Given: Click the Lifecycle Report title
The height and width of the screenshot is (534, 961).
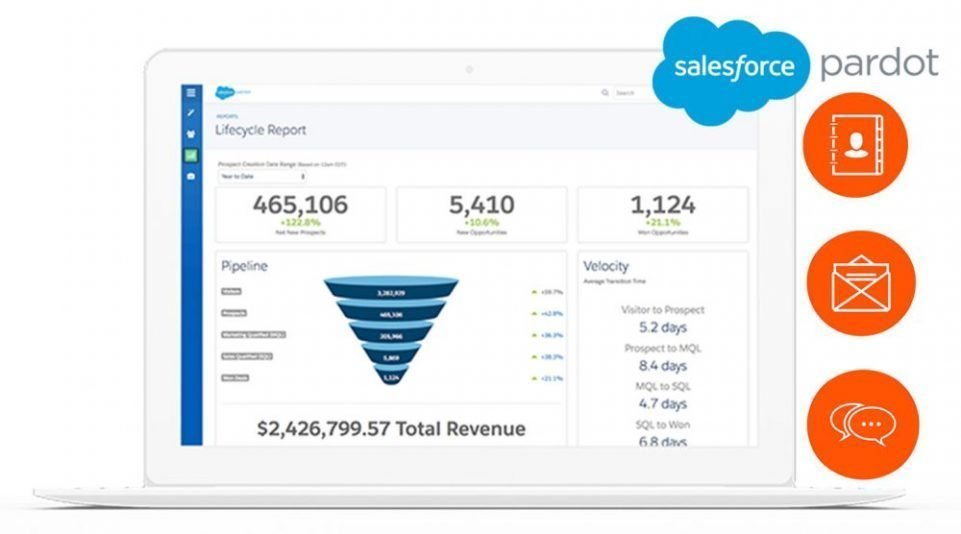Looking at the screenshot, I should pyautogui.click(x=260, y=130).
